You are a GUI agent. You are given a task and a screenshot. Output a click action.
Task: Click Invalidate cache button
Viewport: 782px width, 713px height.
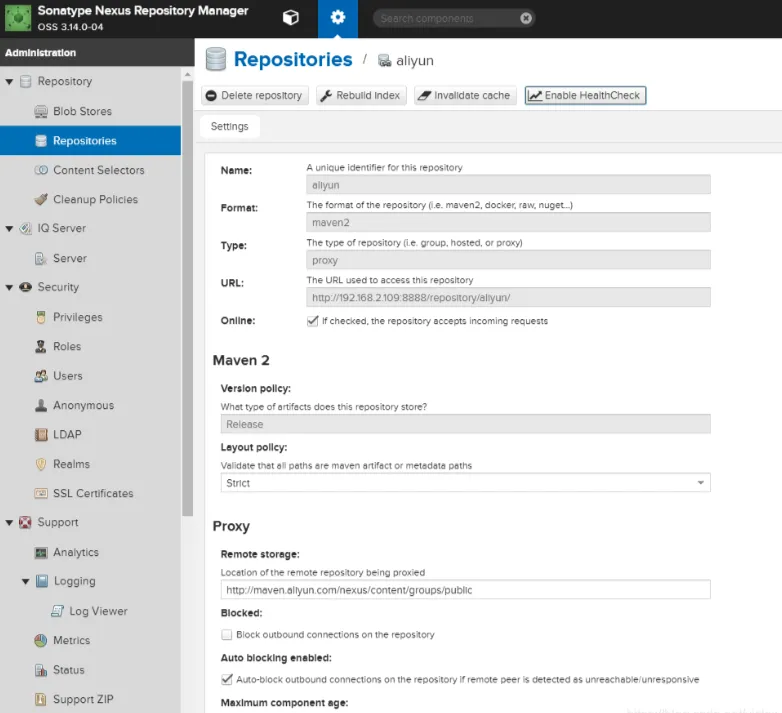pos(465,95)
